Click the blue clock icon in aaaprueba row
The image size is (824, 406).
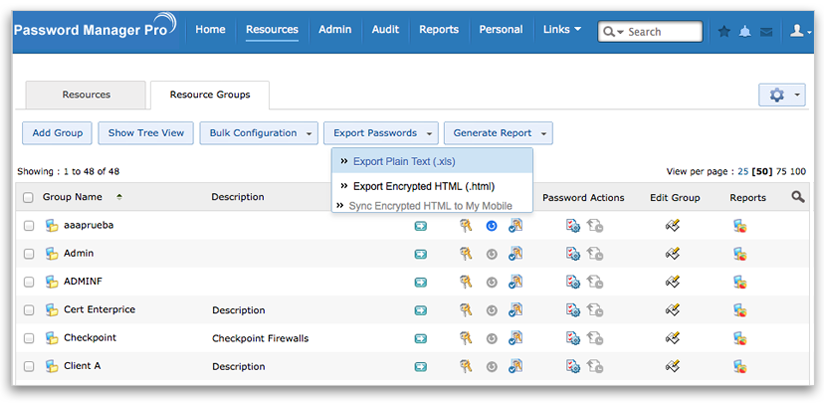coord(492,226)
